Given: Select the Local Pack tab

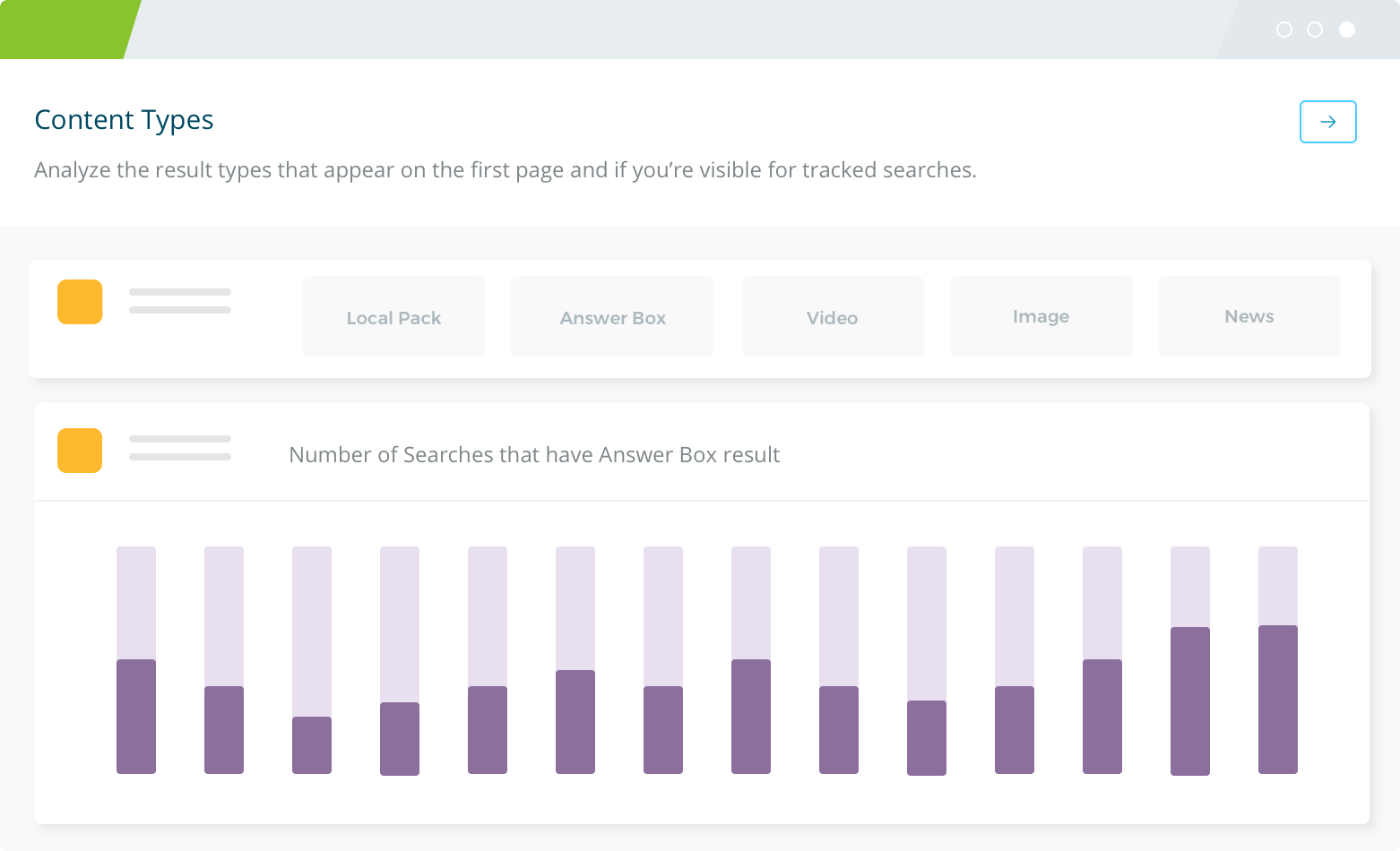Looking at the screenshot, I should click(x=393, y=316).
